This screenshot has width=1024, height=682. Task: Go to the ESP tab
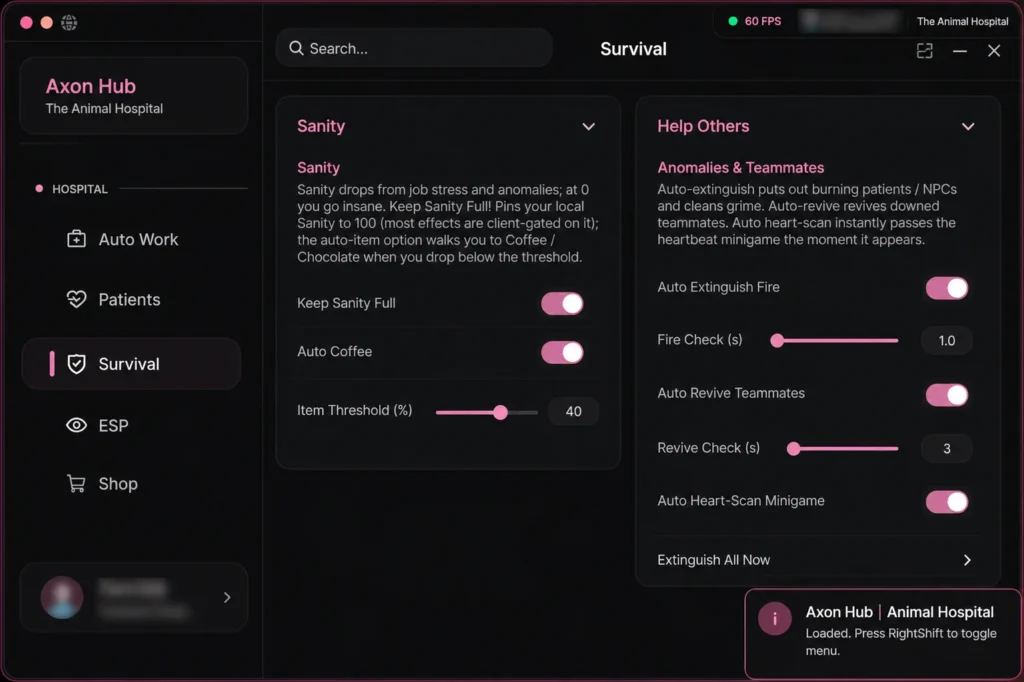coord(131,425)
